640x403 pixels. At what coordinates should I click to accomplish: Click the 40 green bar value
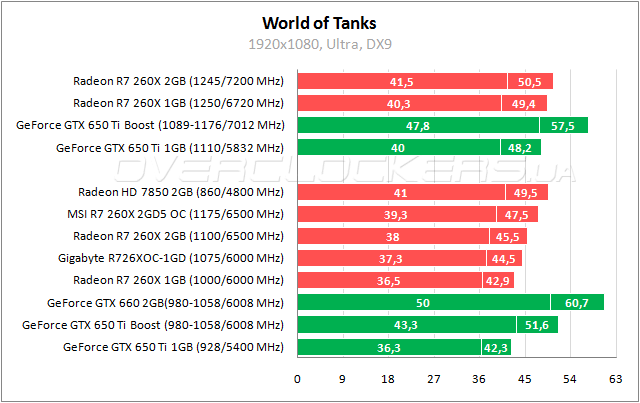point(398,148)
